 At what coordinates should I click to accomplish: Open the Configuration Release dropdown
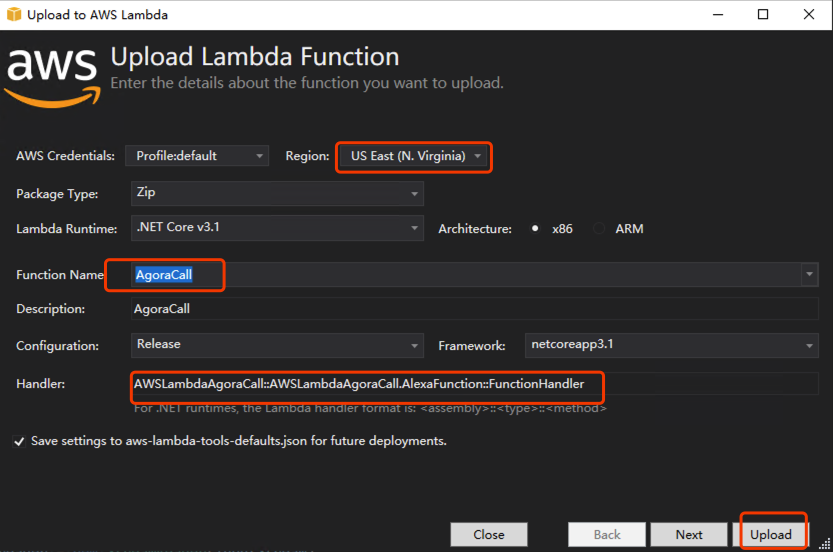(277, 345)
